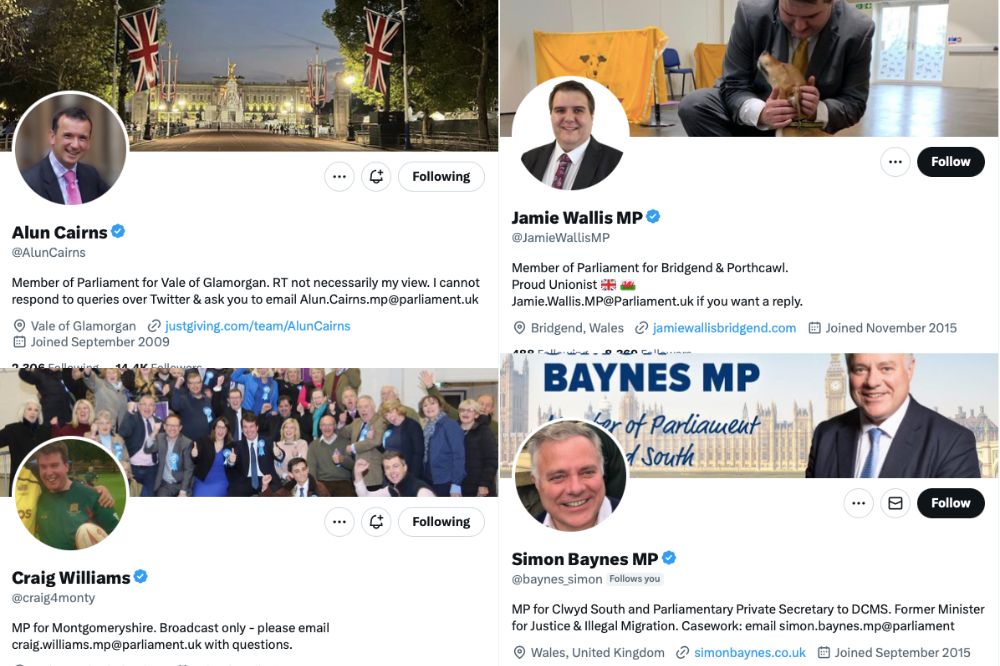Open more options on Jamie Wallis profile

point(895,162)
